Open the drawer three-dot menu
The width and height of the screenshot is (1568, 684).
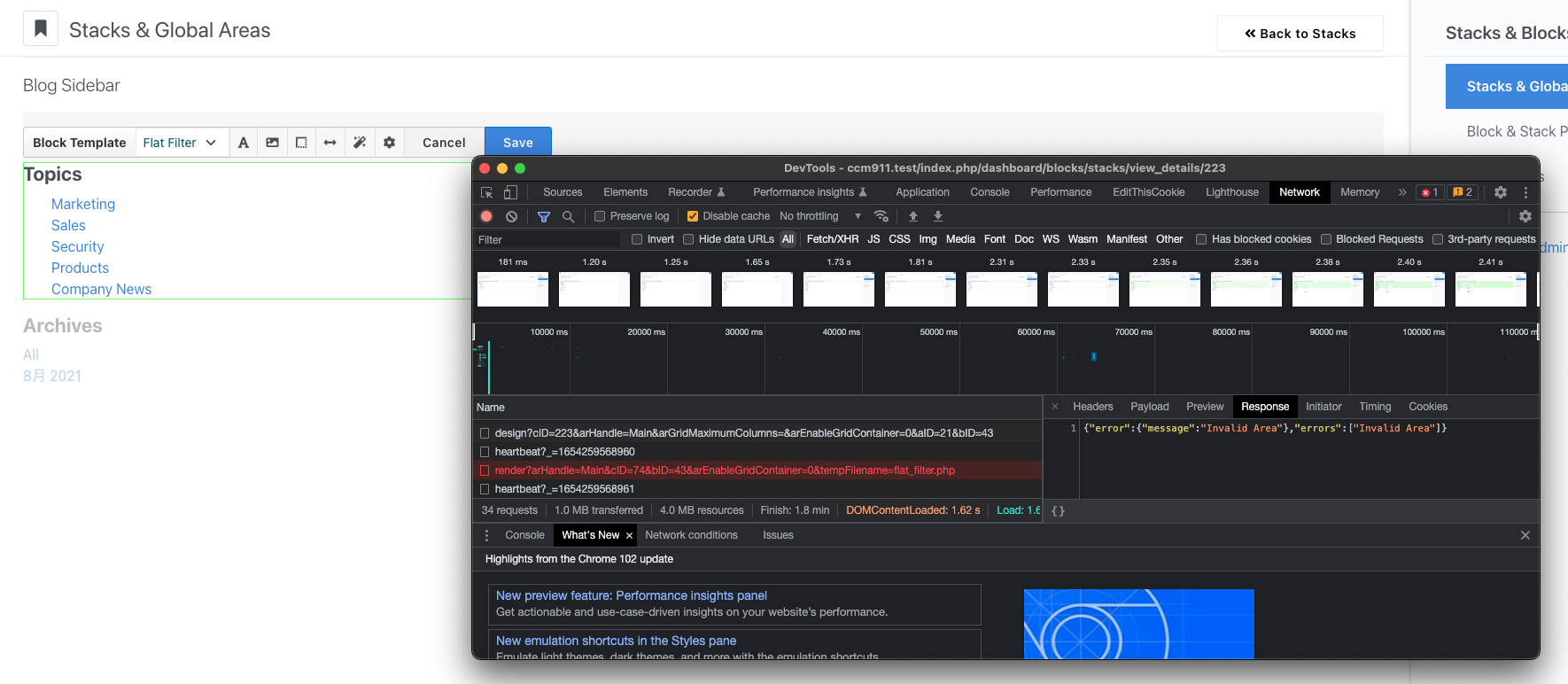[x=486, y=535]
